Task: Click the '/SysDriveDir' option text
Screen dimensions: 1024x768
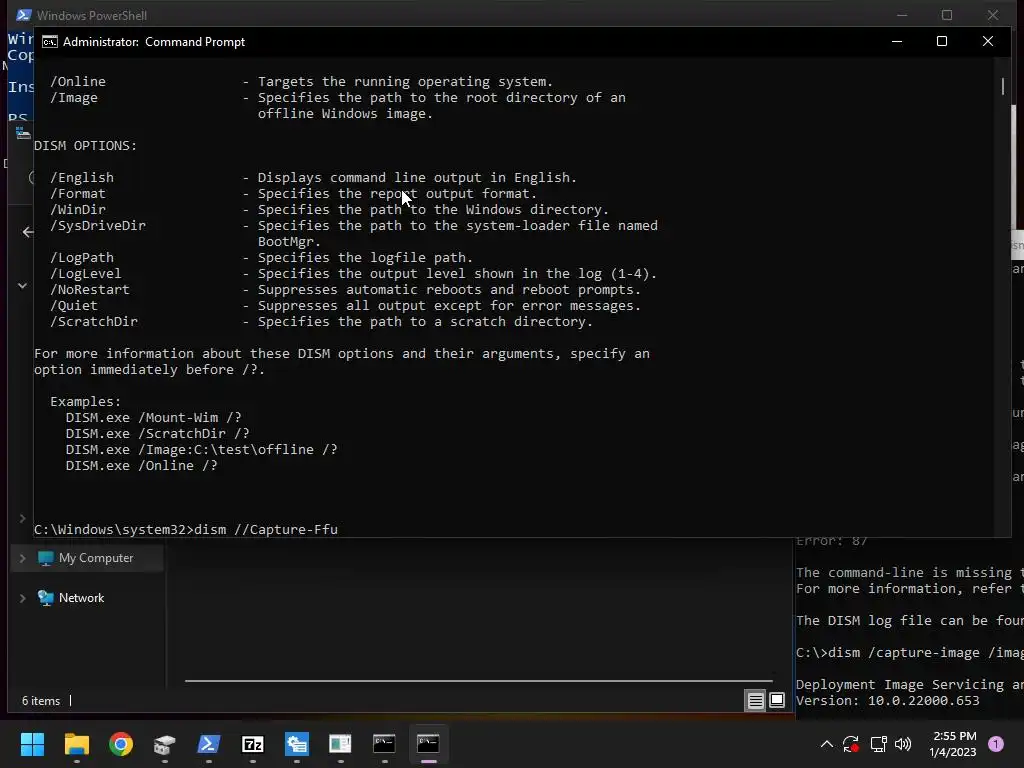Action: pyautogui.click(x=98, y=226)
